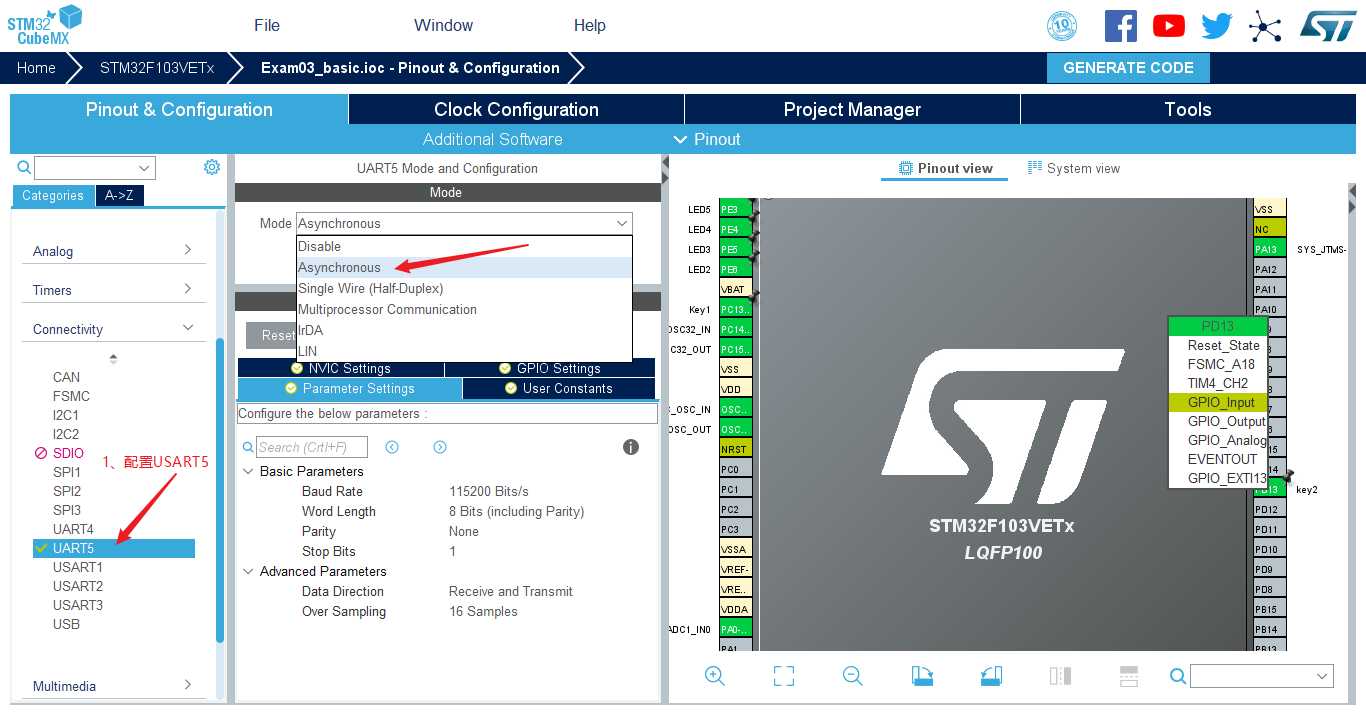Click the categories list vertical scrollbar
Screen dimensions: 1366x715
click(220, 490)
